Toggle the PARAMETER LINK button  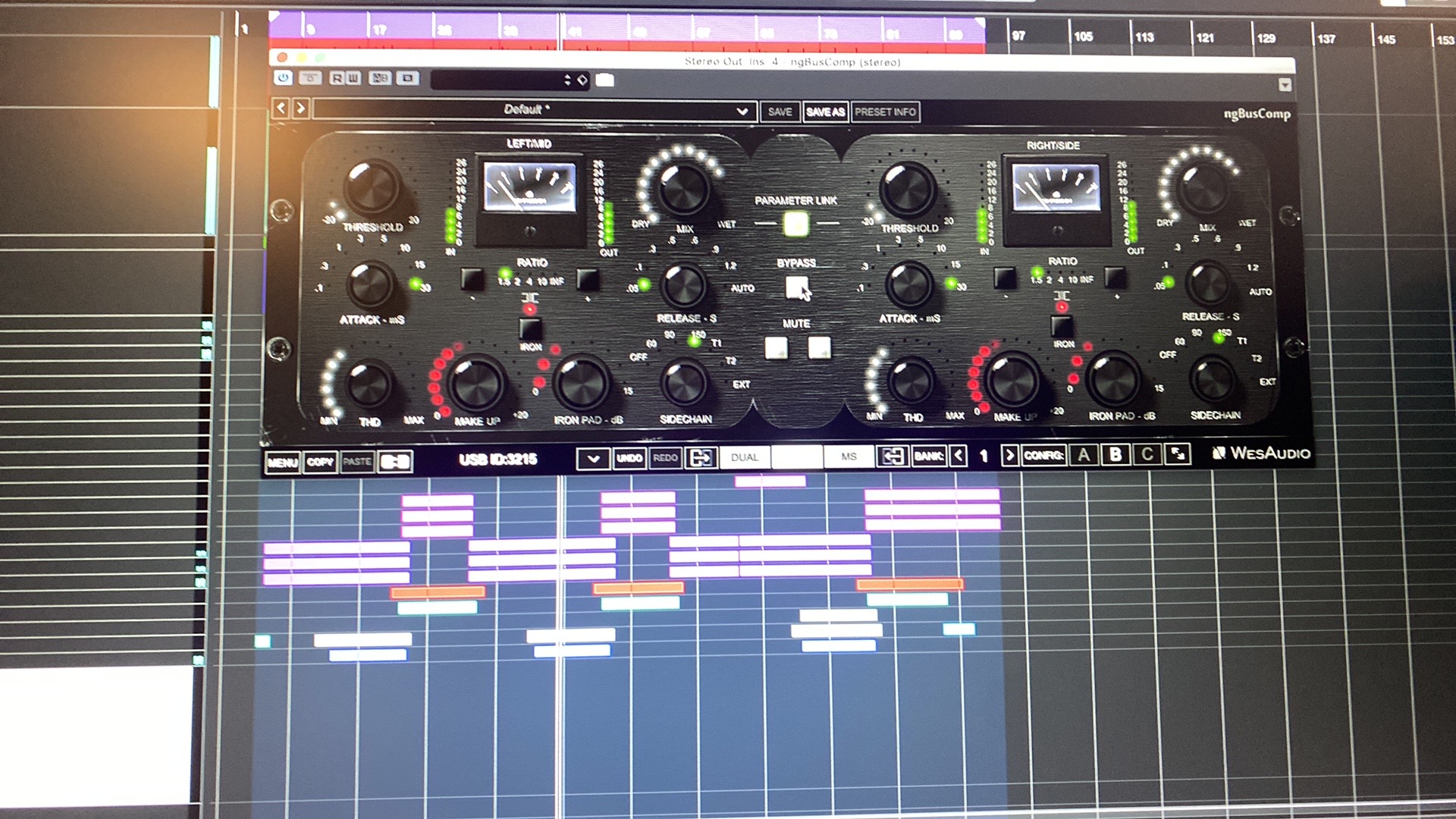point(795,224)
